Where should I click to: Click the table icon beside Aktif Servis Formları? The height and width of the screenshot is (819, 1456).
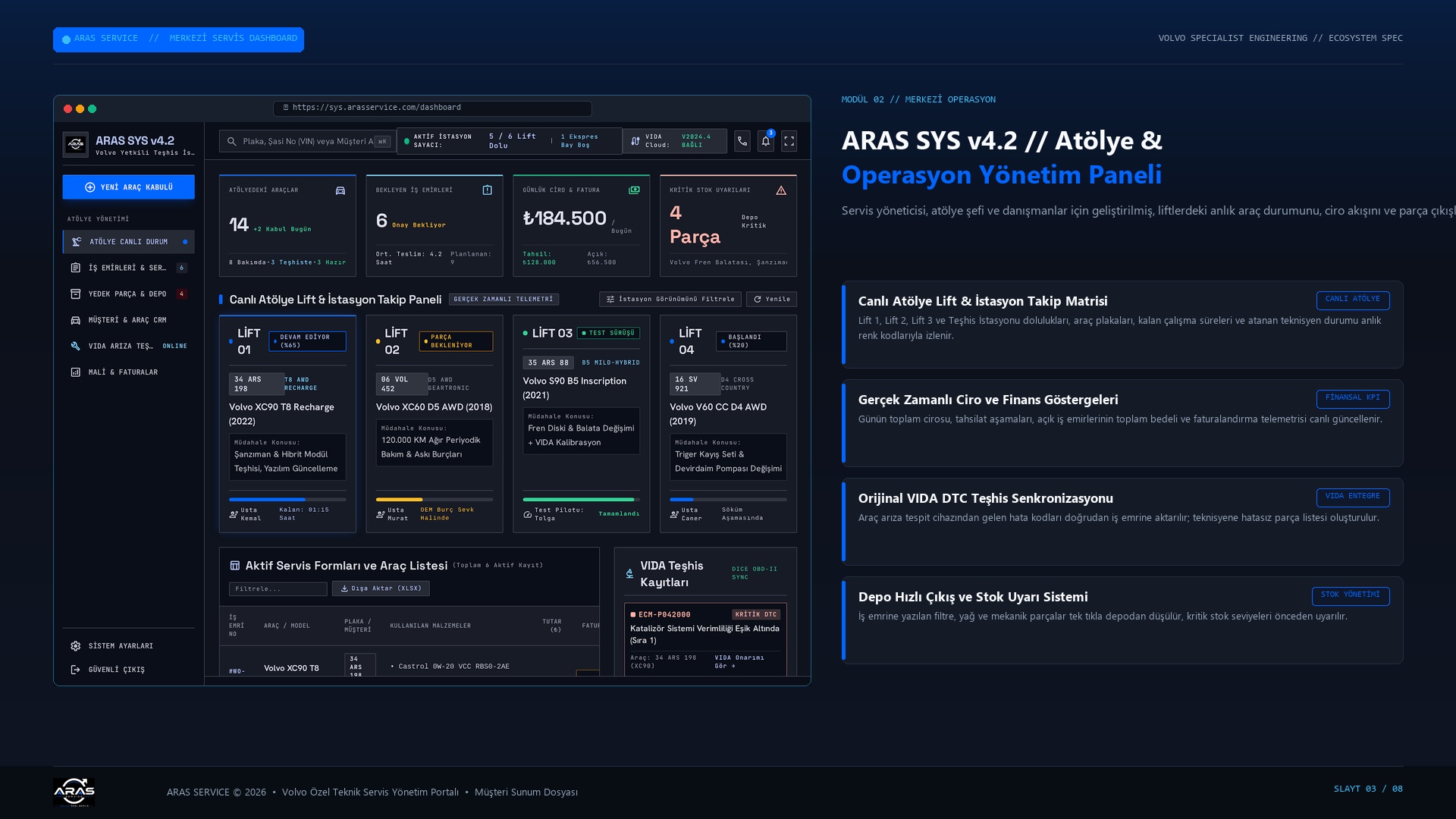point(235,566)
